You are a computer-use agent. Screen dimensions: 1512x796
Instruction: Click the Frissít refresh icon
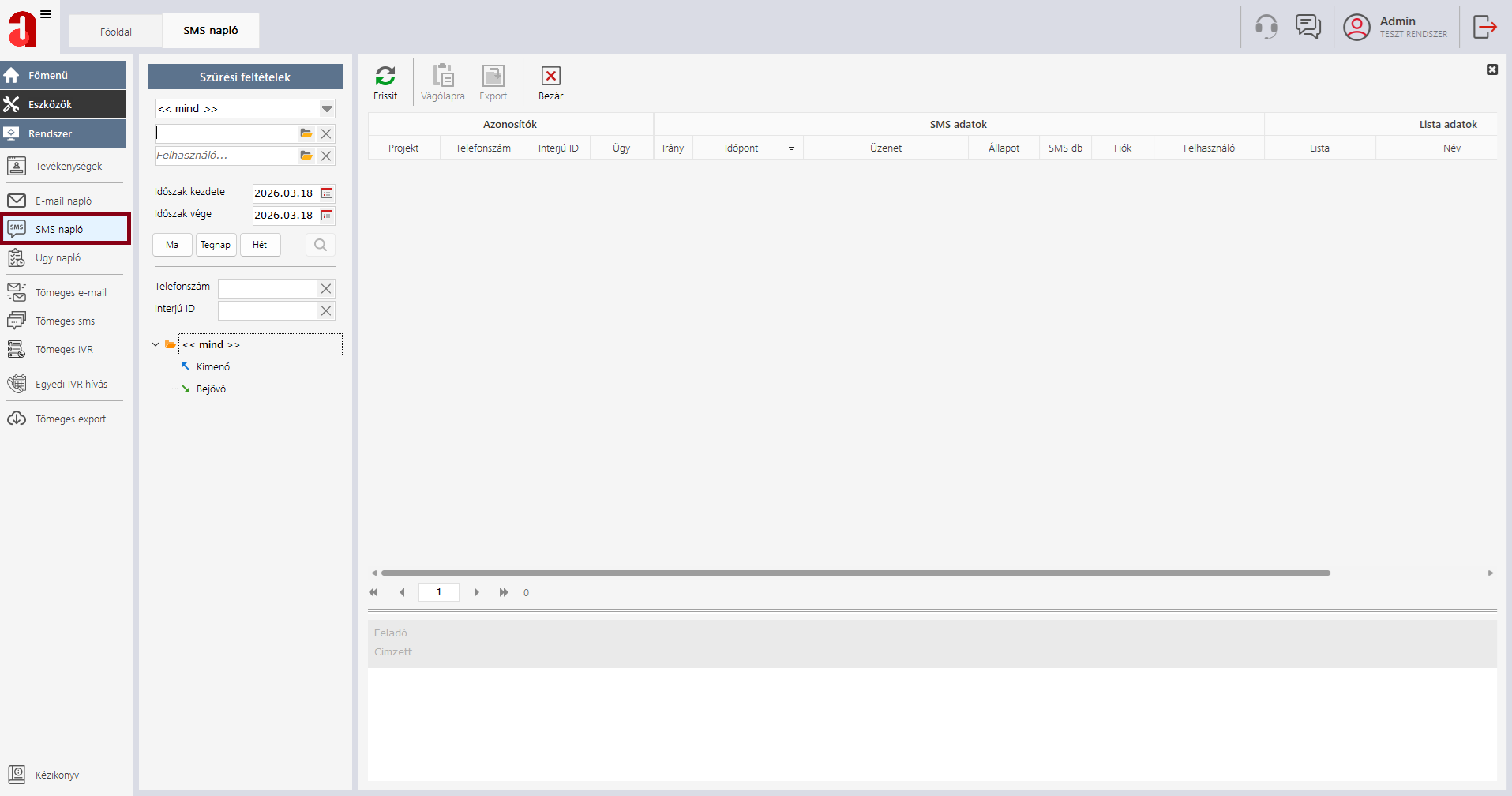click(385, 77)
